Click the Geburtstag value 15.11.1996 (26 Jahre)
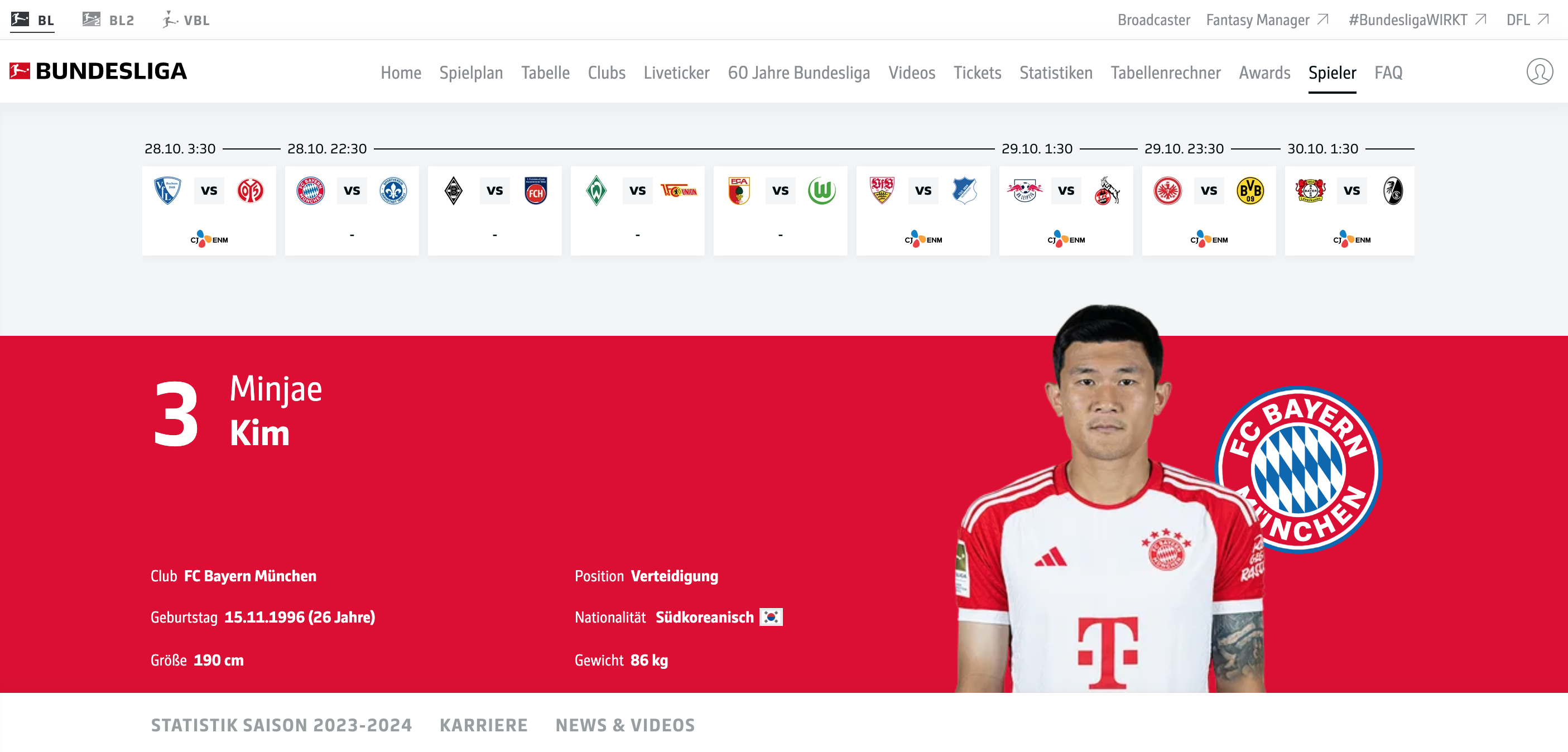Screen dimensions: 1568x752 point(300,617)
